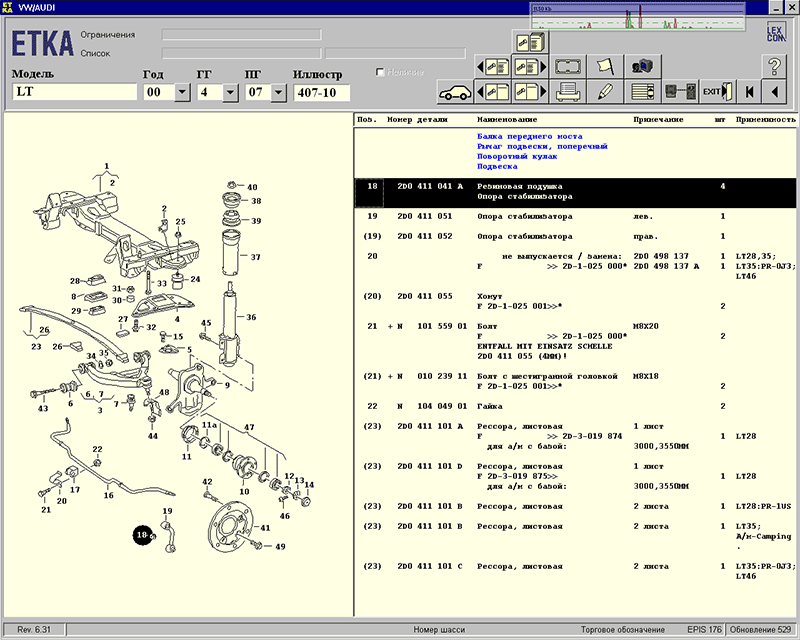Select leaf spring part 2D0 411 101 C
This screenshot has height=640, width=800.
click(x=430, y=567)
